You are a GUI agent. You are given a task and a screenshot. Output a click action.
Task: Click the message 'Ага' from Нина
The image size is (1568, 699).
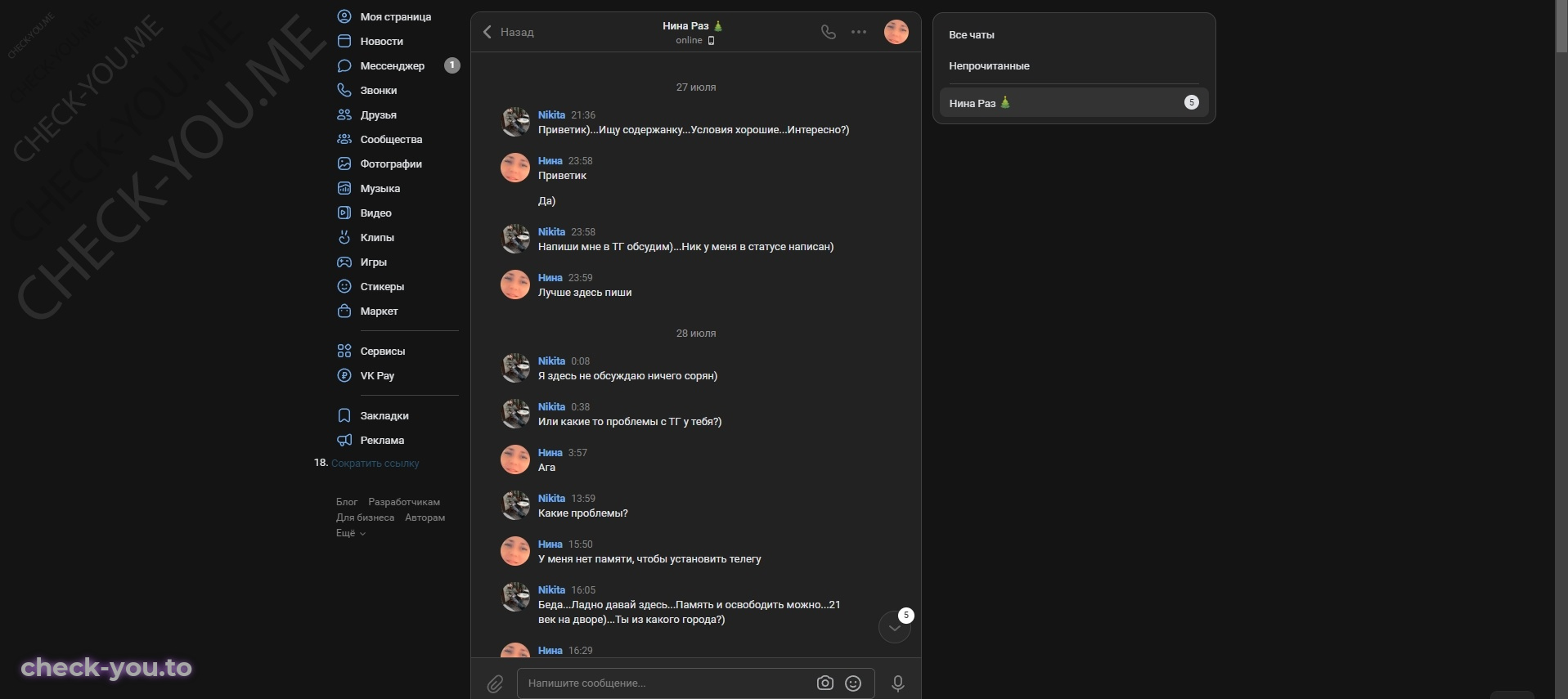coord(546,468)
